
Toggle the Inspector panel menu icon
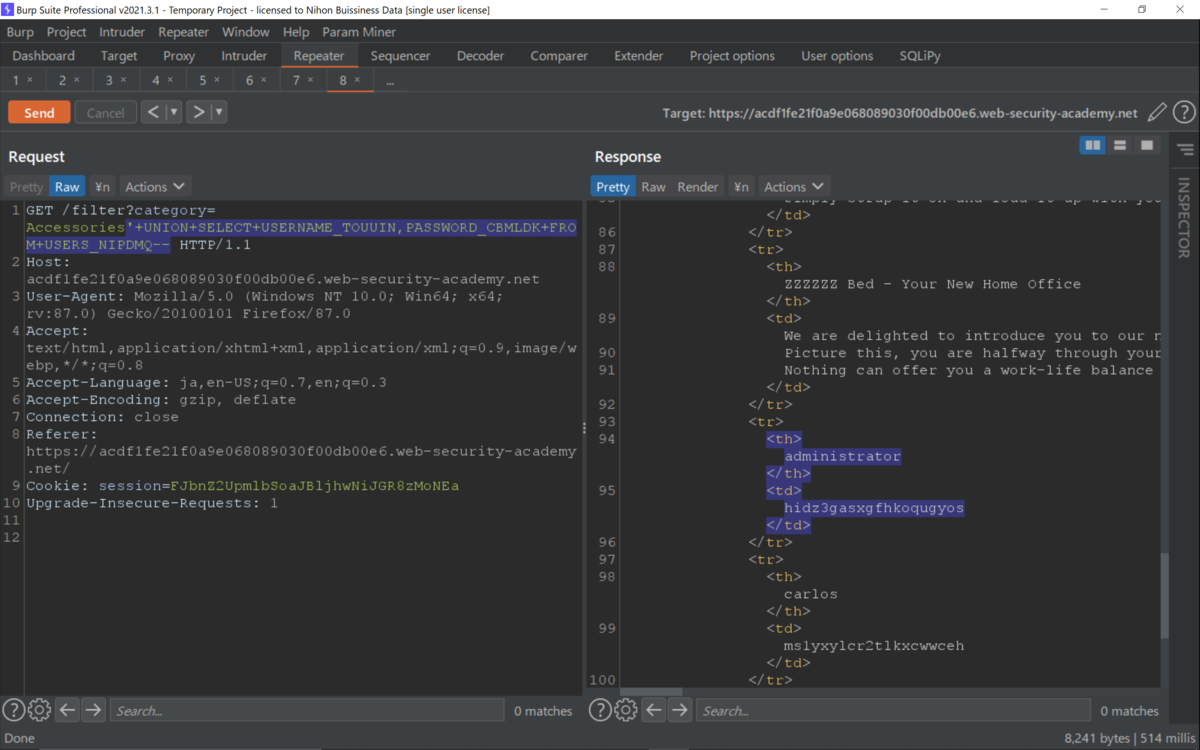tap(1185, 150)
